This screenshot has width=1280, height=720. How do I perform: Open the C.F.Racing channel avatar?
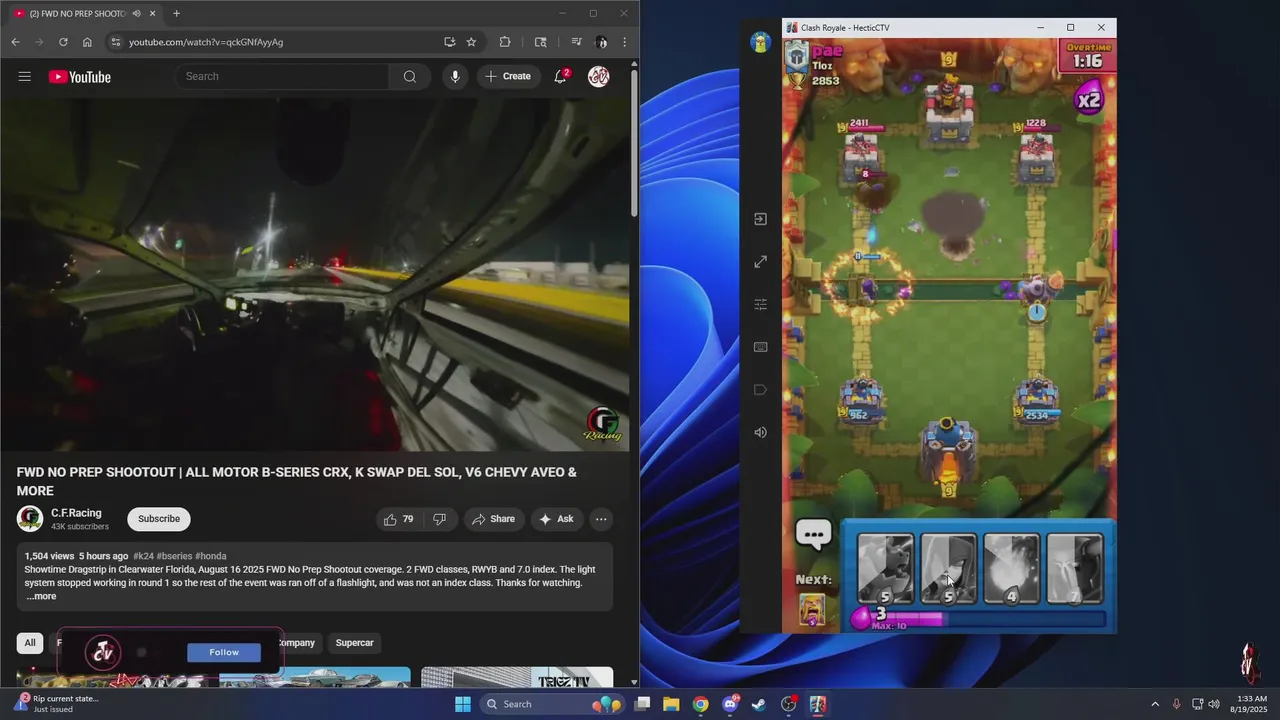[x=30, y=518]
